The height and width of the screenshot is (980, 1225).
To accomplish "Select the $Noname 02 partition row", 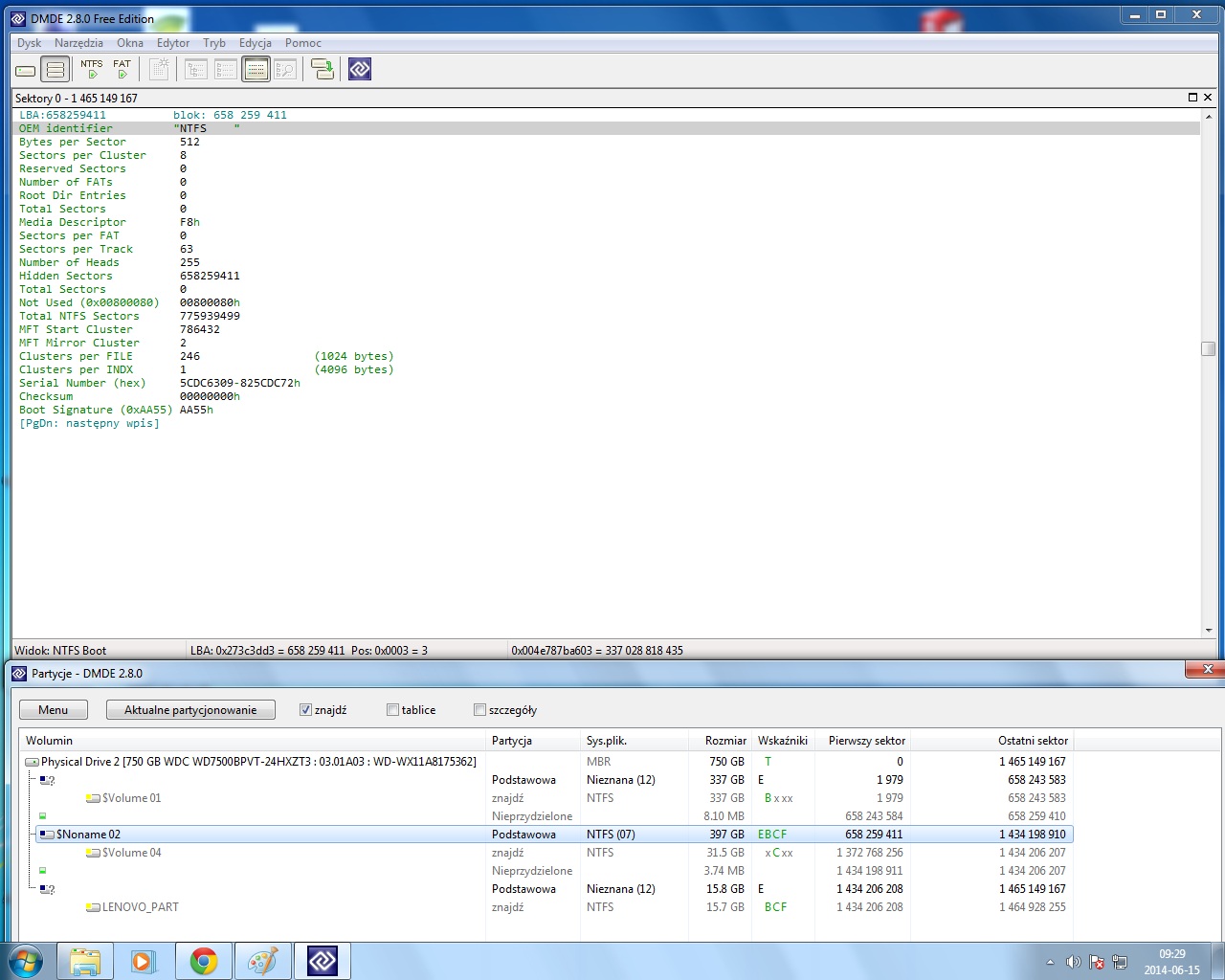I will 554,835.
